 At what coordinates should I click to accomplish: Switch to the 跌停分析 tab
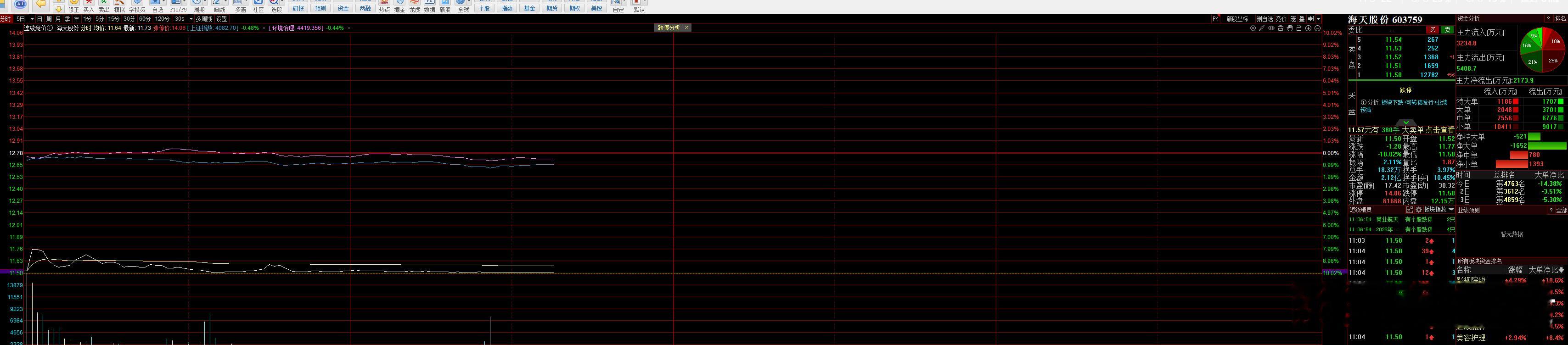669,28
